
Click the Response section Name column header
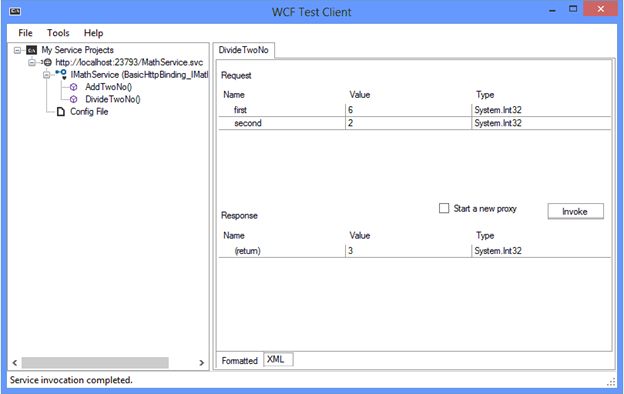click(x=234, y=236)
